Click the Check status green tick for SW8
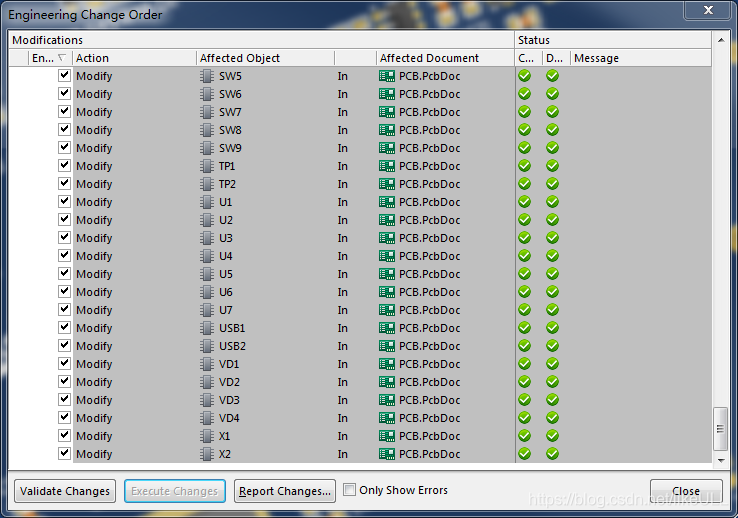738x518 pixels. click(x=524, y=130)
